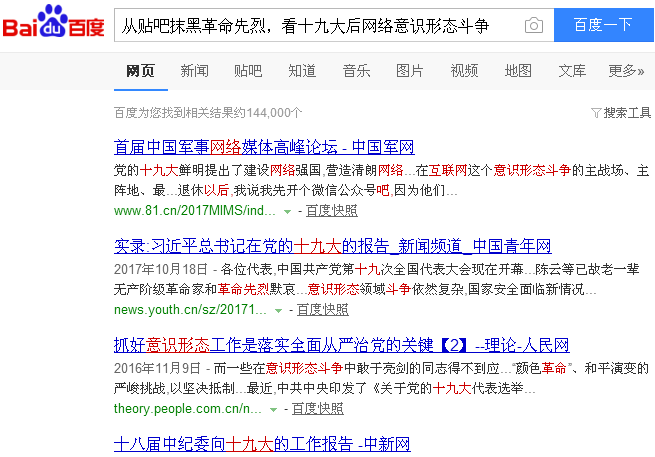
Task: Expand dropdown arrow next to theory.people.com.cn URL
Action: click(273, 410)
